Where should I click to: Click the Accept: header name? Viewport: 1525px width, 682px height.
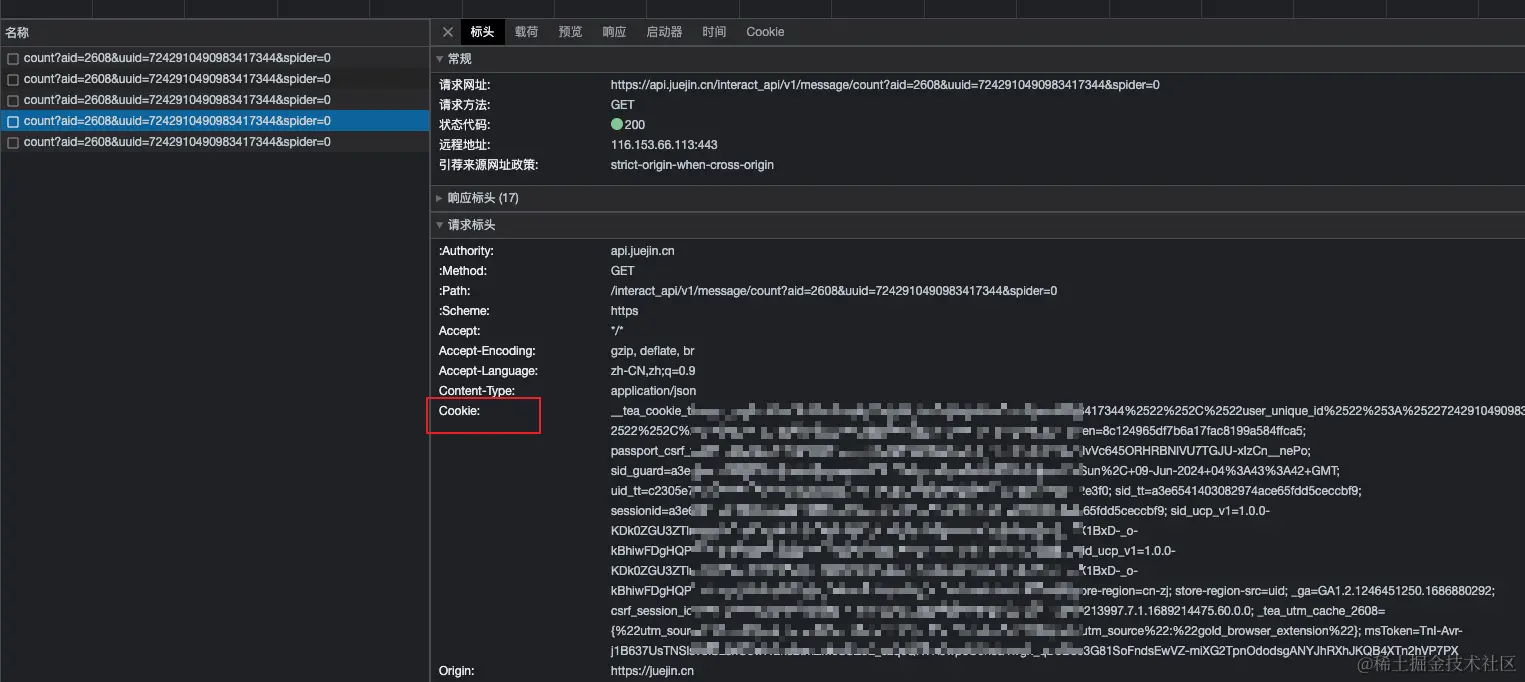pyautogui.click(x=459, y=331)
